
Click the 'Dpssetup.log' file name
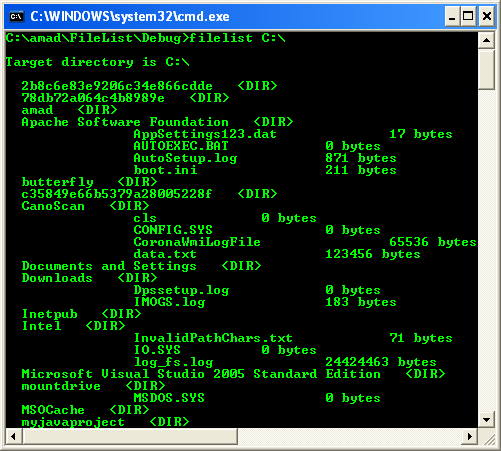click(181, 290)
